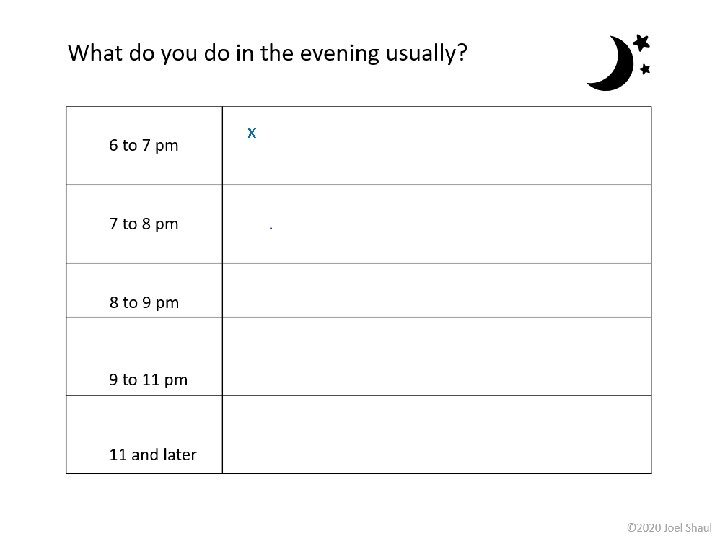Click the small star below the large star
720x540 pixels.
click(x=645, y=69)
